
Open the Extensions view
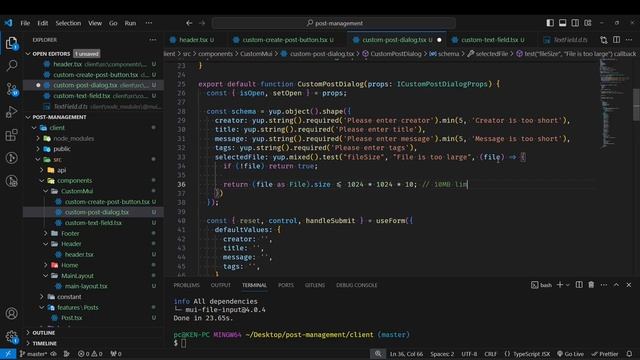pyautogui.click(x=11, y=135)
